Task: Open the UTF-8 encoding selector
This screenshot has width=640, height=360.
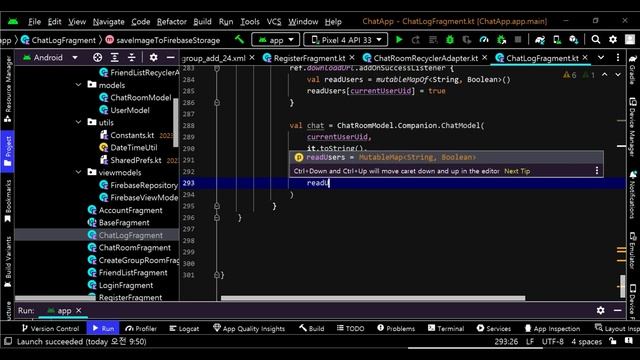Action: pyautogui.click(x=553, y=341)
